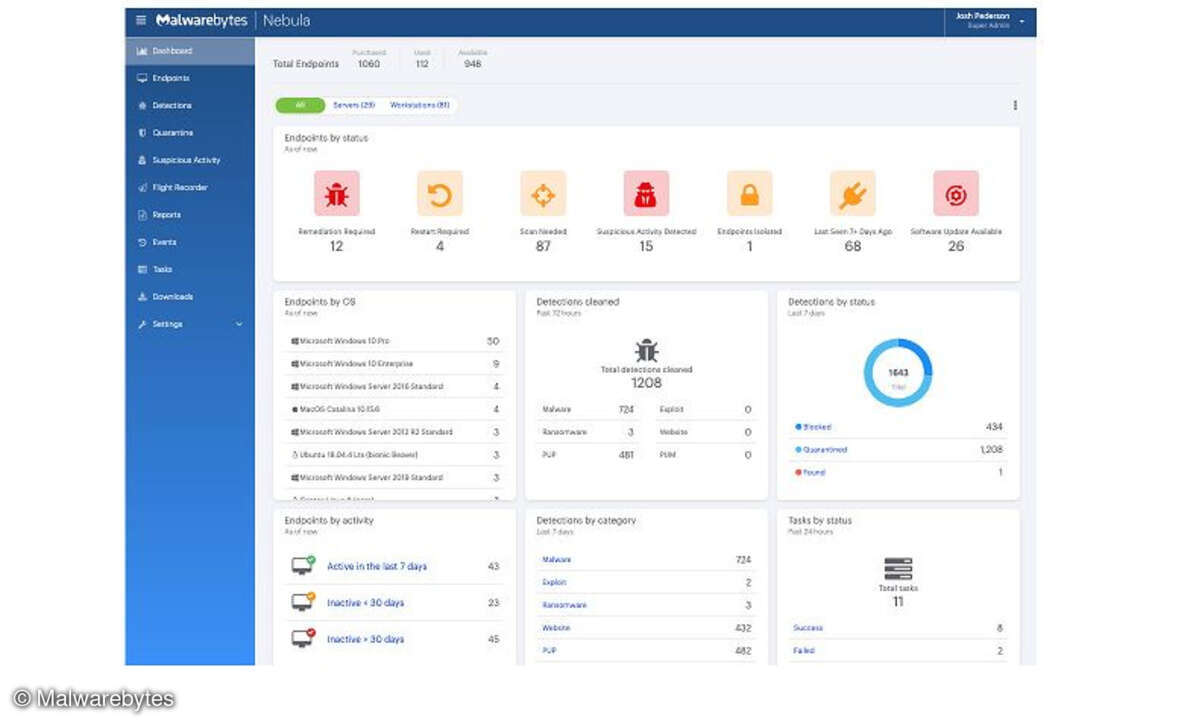The height and width of the screenshot is (720, 1199).
Task: Select the Ubuntu 18.04.4 LTS row
Action: coord(395,455)
